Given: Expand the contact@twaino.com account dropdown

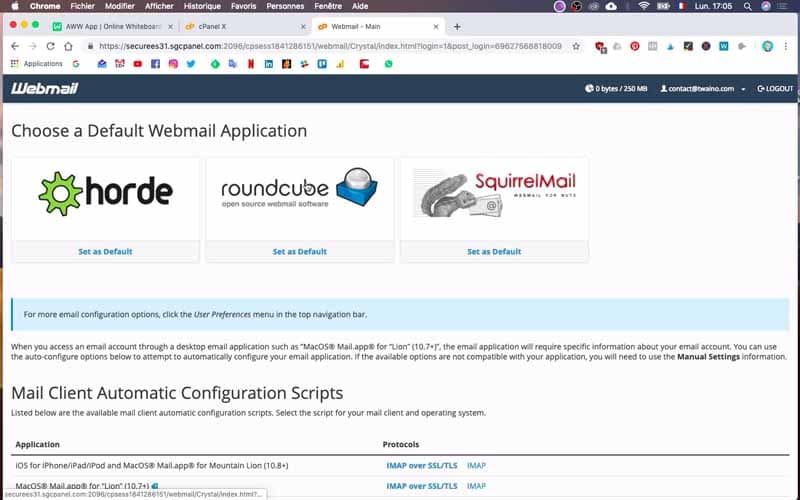Looking at the screenshot, I should 703,88.
